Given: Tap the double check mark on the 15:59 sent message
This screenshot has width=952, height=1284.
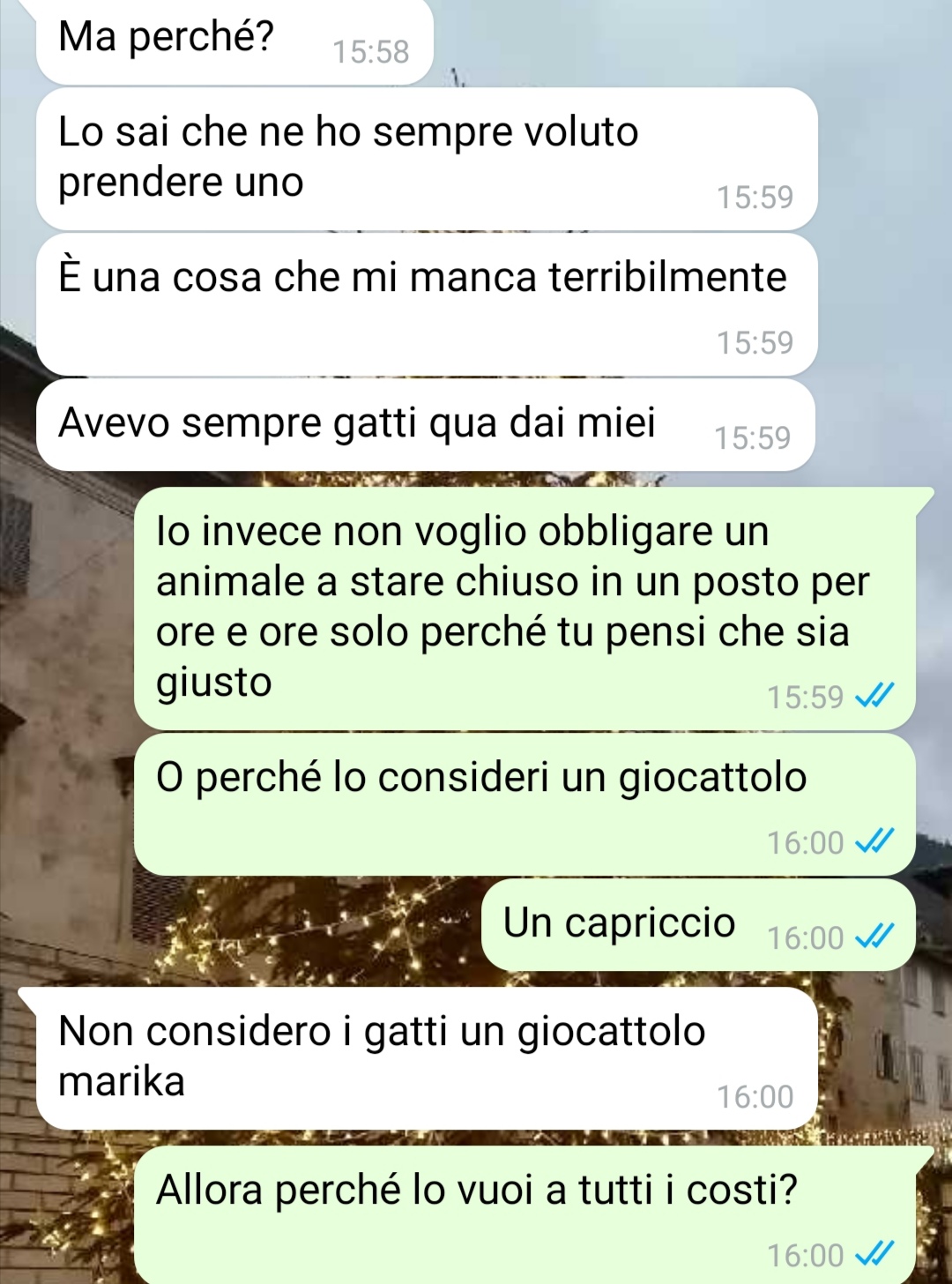Looking at the screenshot, I should (x=875, y=696).
